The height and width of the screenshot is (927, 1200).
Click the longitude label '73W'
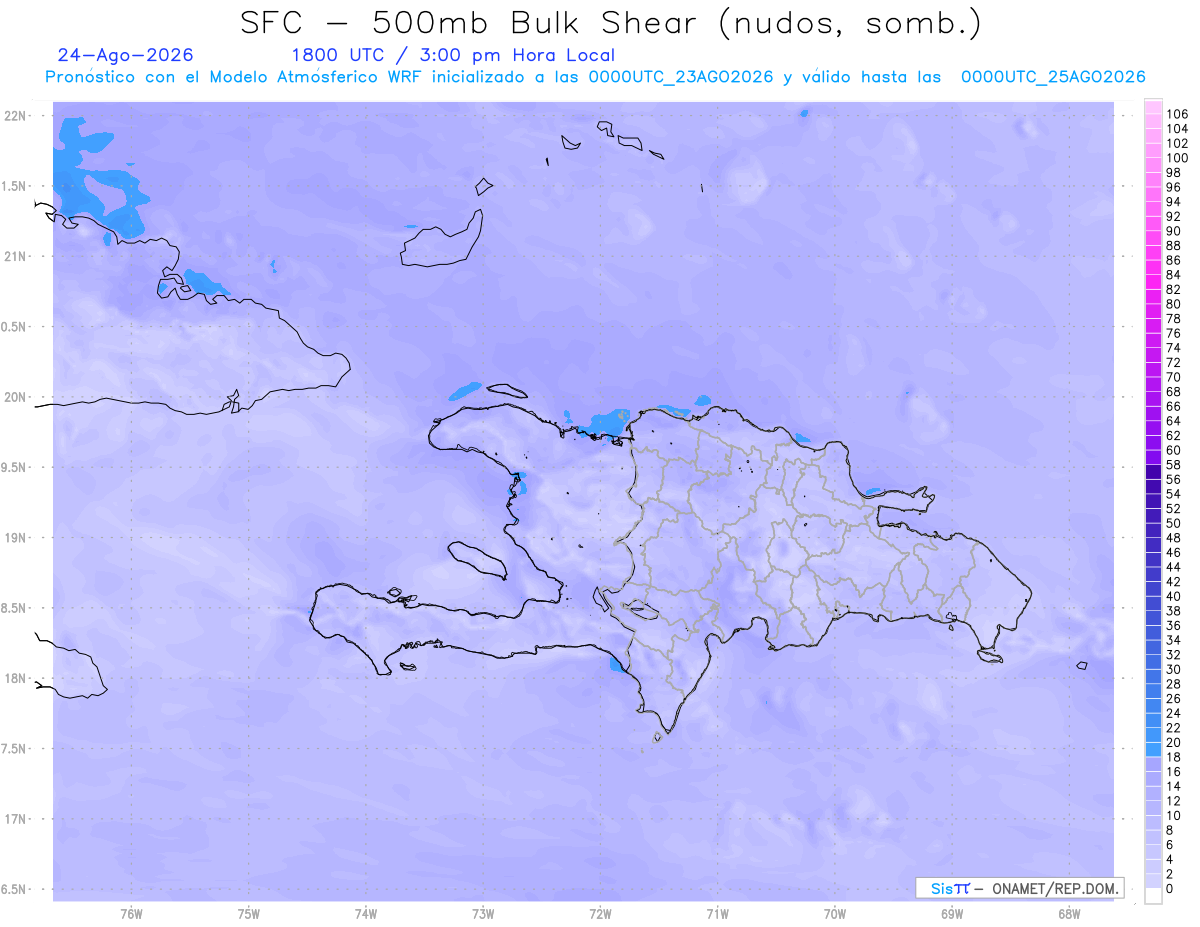pos(483,914)
